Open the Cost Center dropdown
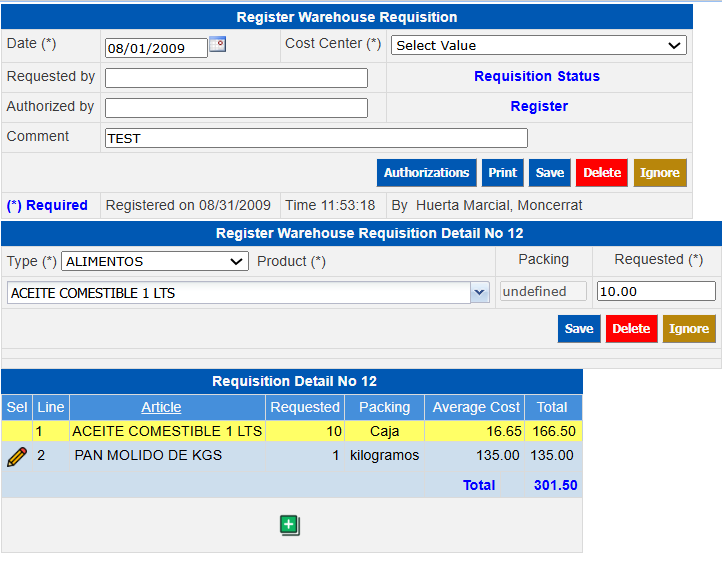Image resolution: width=722 pixels, height=577 pixels. click(538, 45)
